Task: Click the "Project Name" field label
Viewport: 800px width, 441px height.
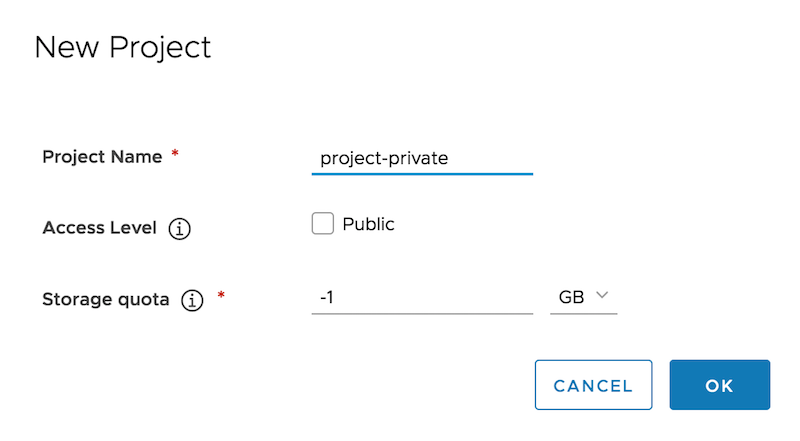Action: 100,156
